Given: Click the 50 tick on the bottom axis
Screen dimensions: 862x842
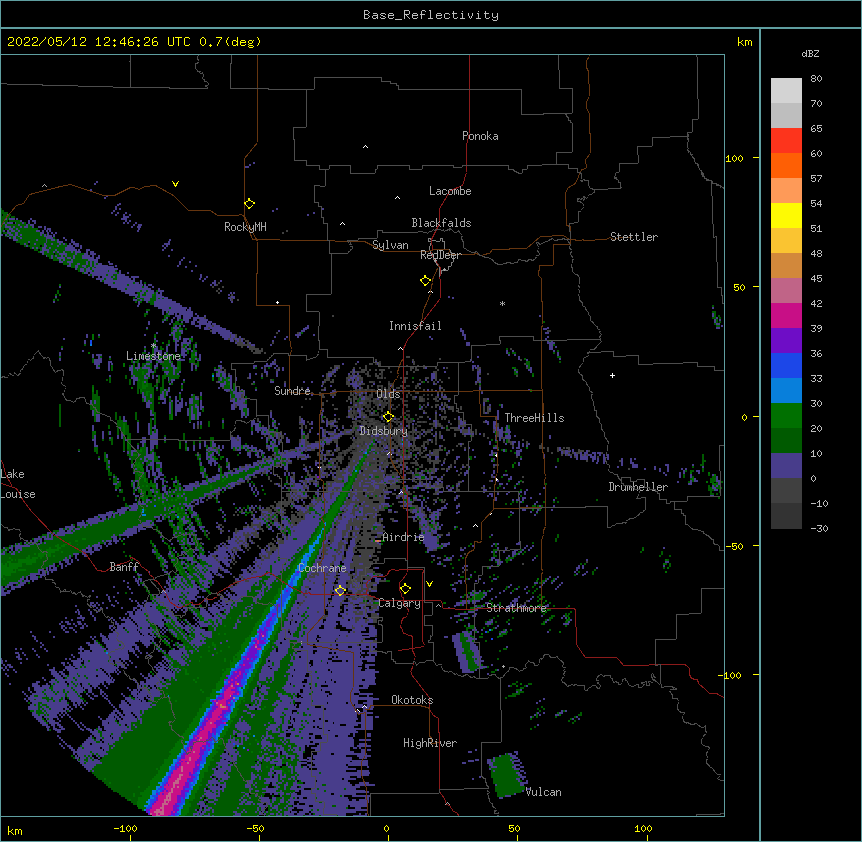Looking at the screenshot, I should 514,828.
